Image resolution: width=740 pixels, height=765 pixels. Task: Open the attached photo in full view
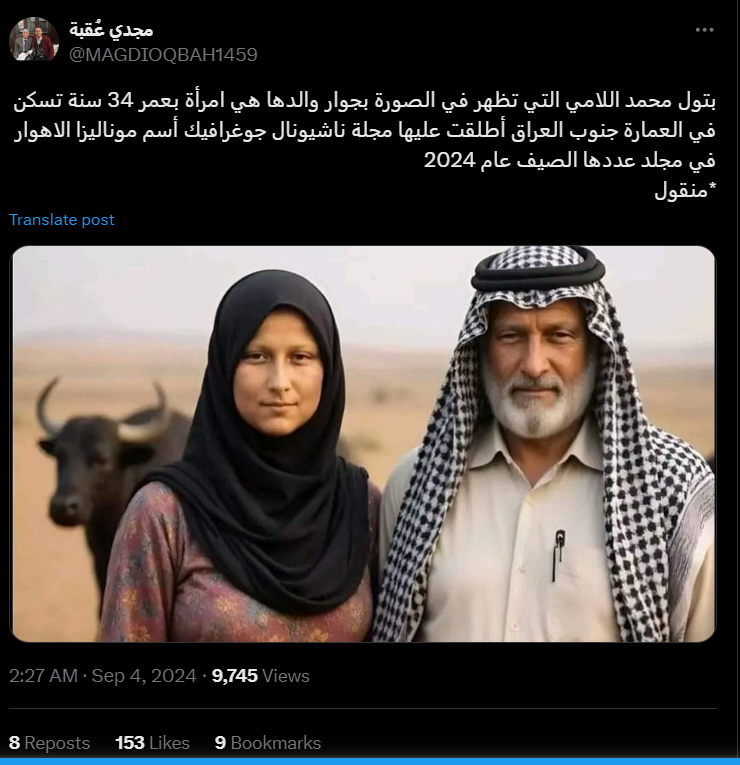pyautogui.click(x=363, y=443)
